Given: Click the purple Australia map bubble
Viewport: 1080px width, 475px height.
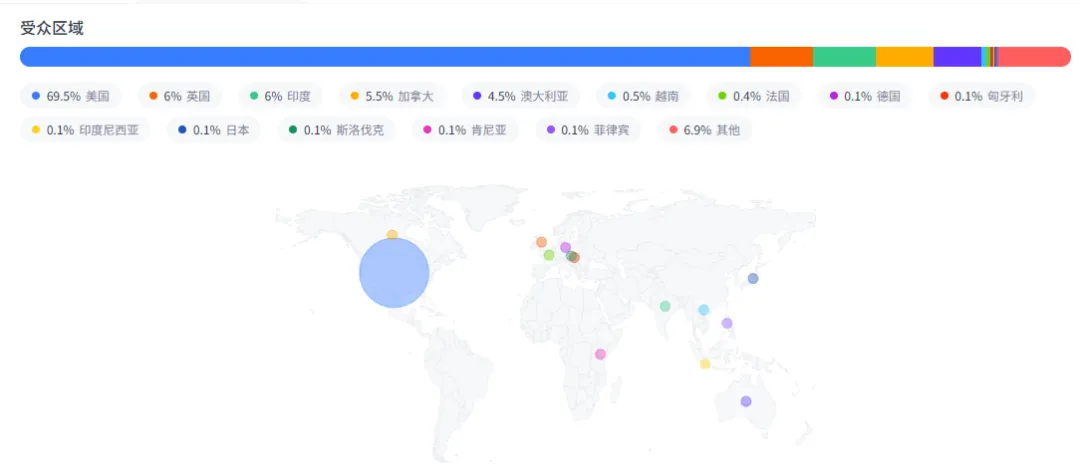Looking at the screenshot, I should 746,401.
